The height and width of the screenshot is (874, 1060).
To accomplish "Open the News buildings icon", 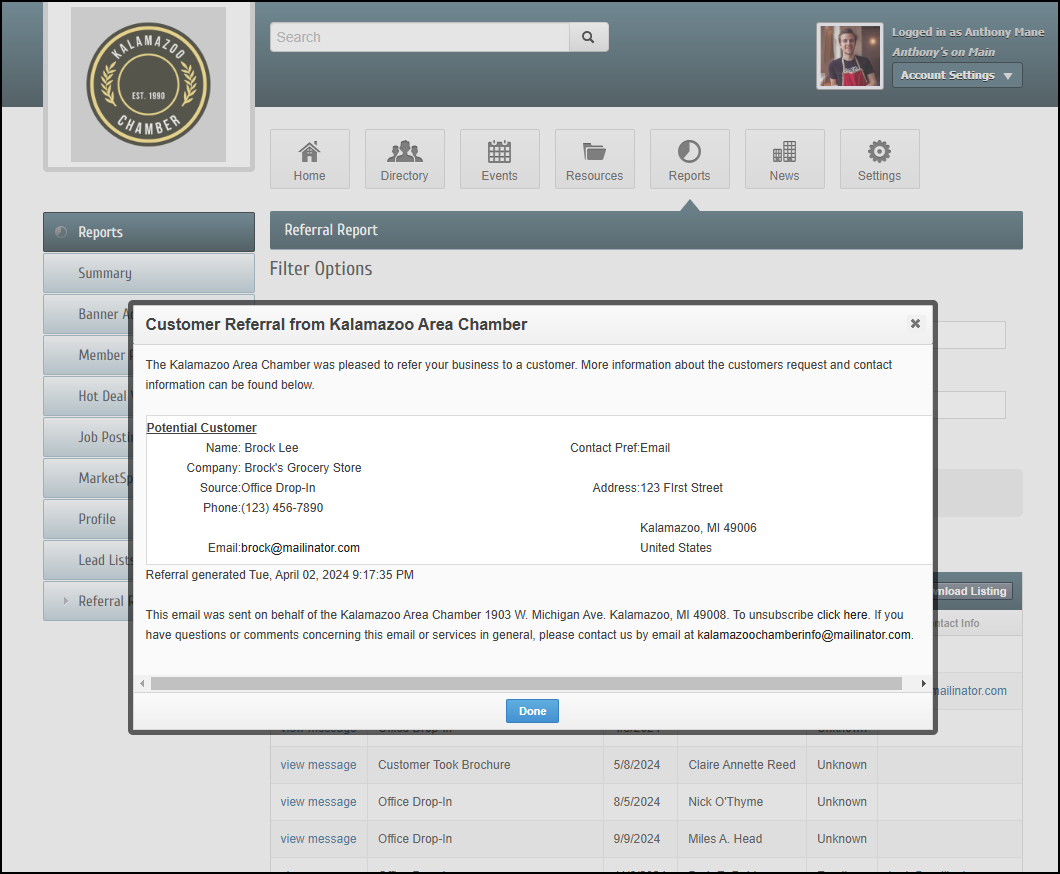I will point(784,152).
